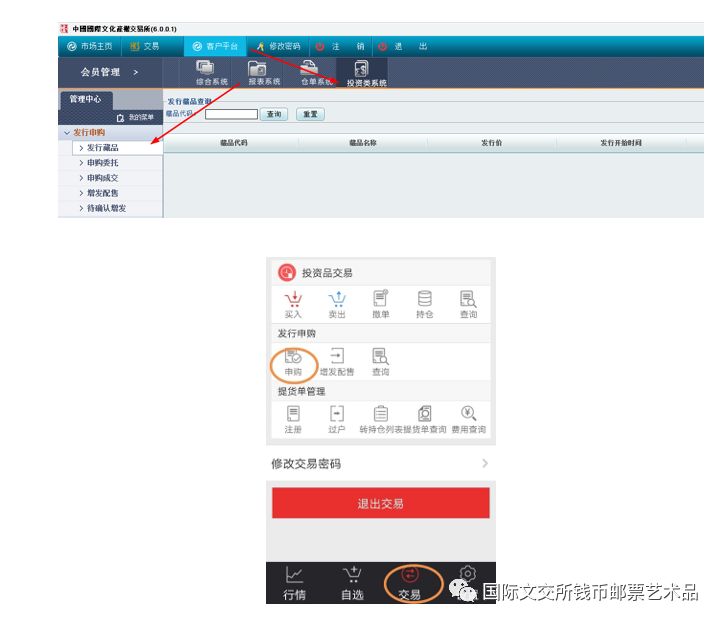
Task: Click the 提货单管理 section heading
Action: coord(302,391)
